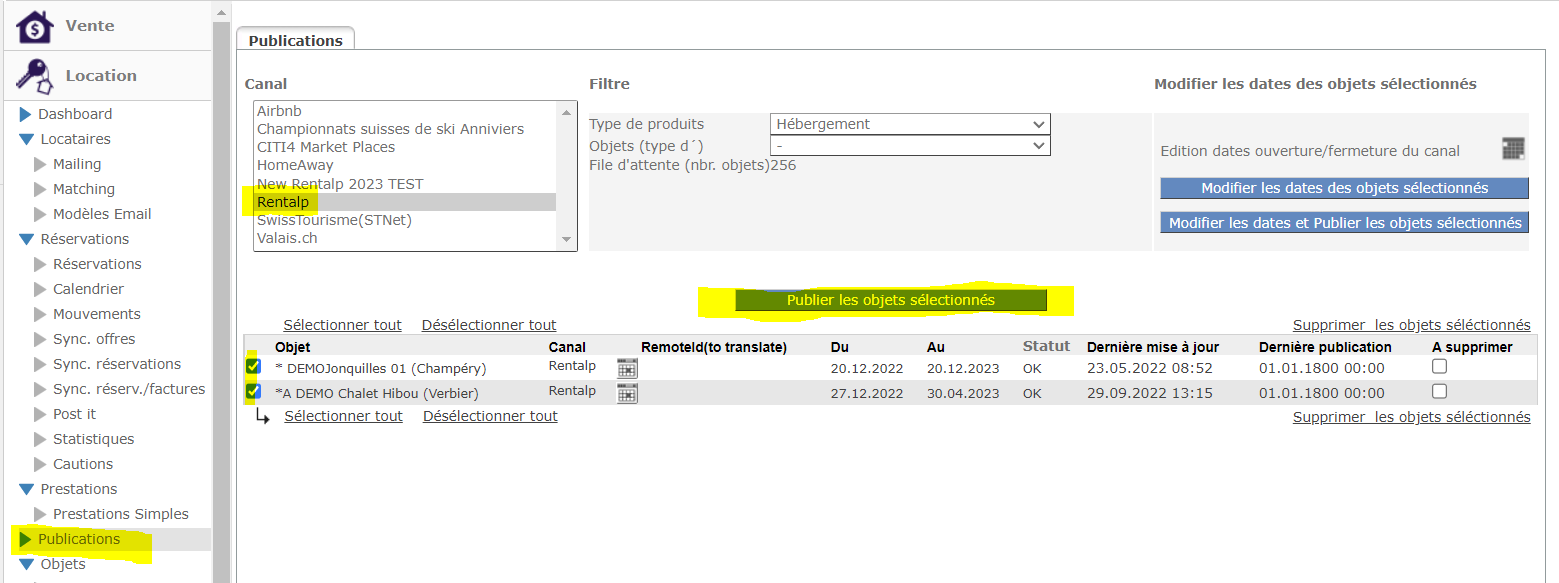
Task: Open Sync. réservations item
Action: [117, 364]
